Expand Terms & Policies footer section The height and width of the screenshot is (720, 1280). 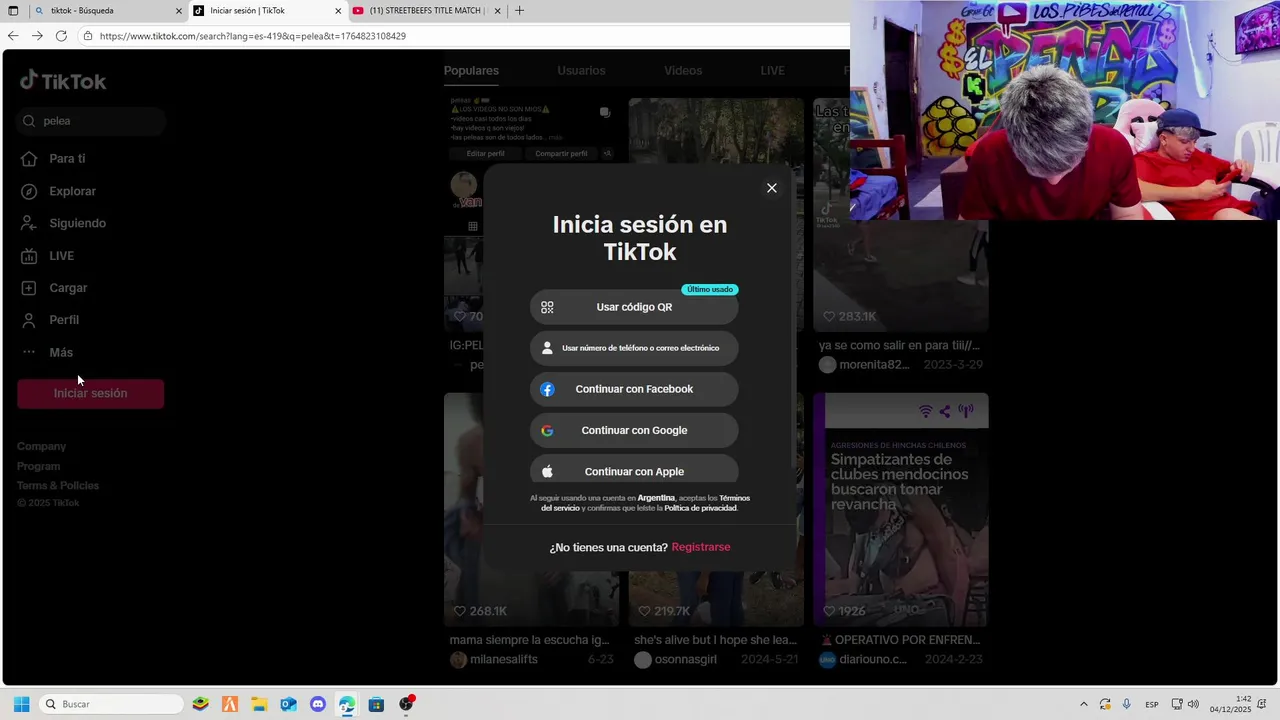[58, 485]
